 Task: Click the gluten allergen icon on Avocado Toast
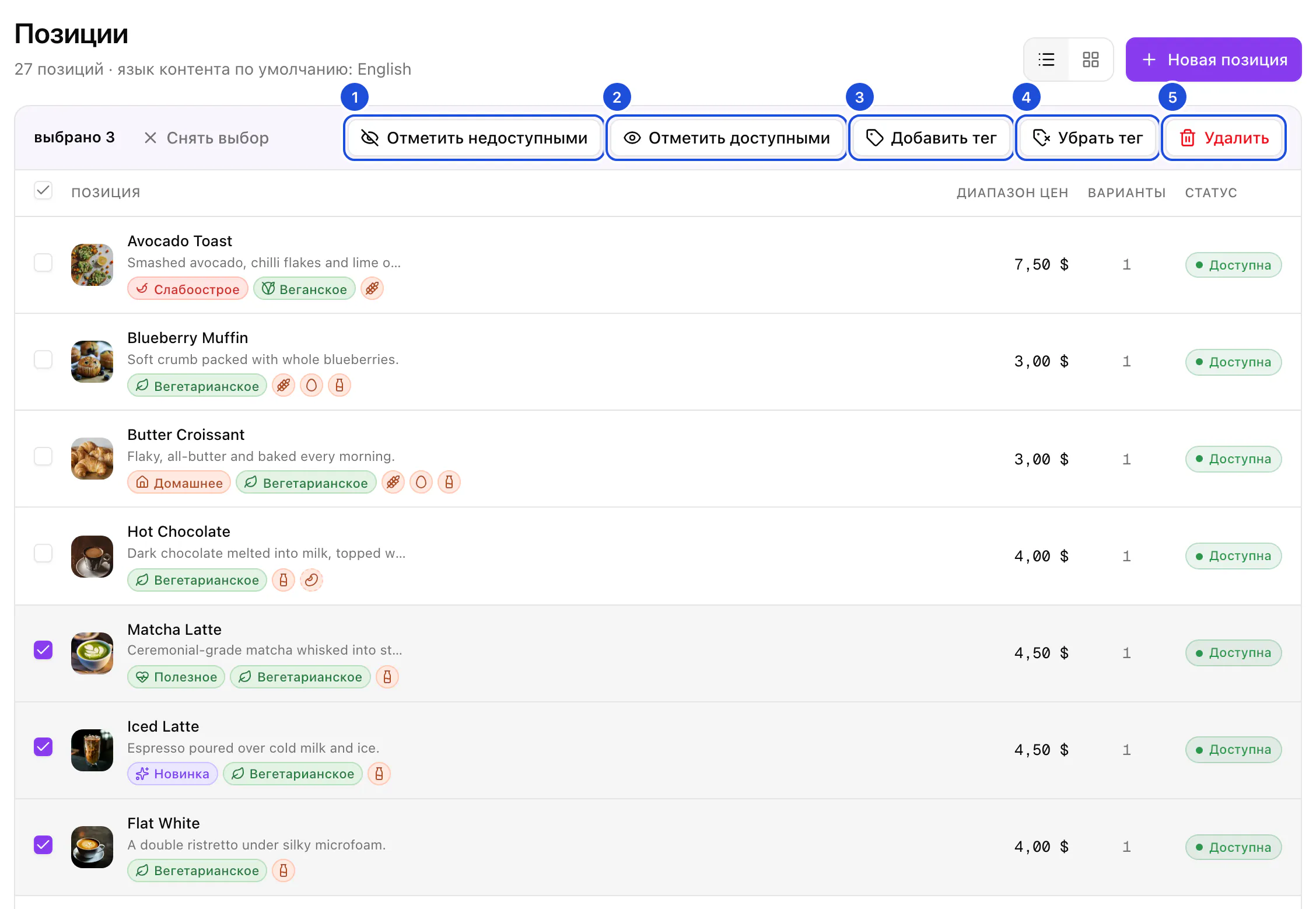(x=372, y=288)
